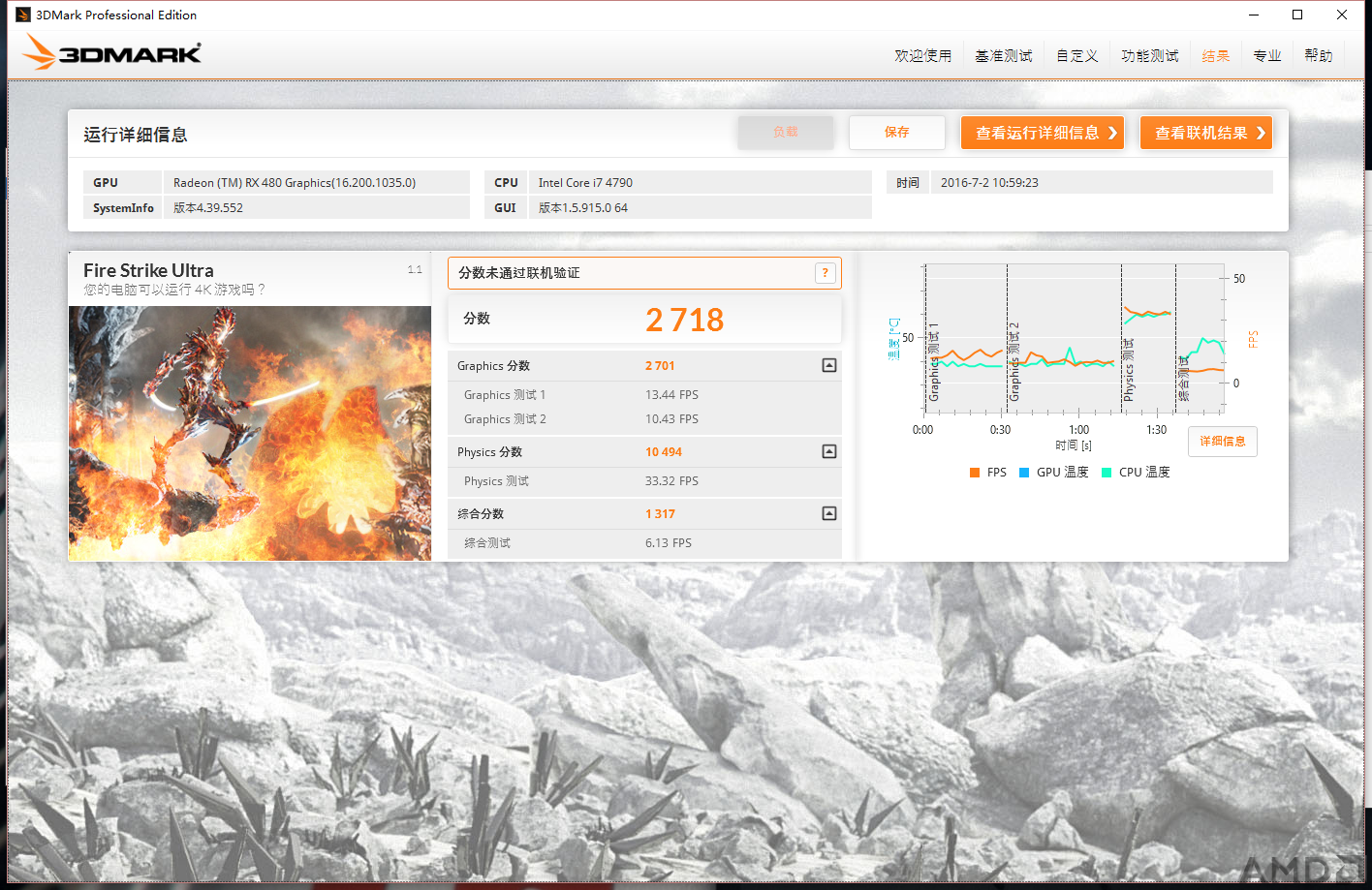Screen dimensions: 1372x890
Task: Click the 保存 button
Action: point(897,133)
